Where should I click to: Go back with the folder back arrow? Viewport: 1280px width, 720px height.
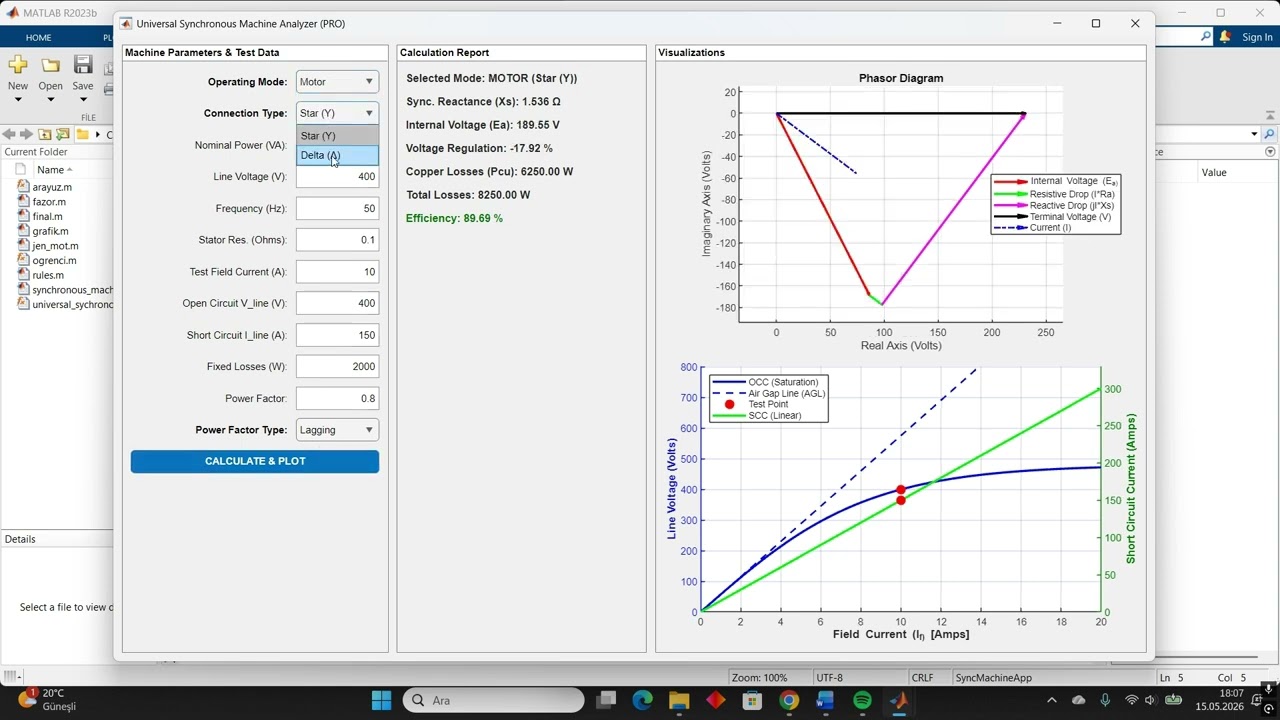pyautogui.click(x=9, y=134)
